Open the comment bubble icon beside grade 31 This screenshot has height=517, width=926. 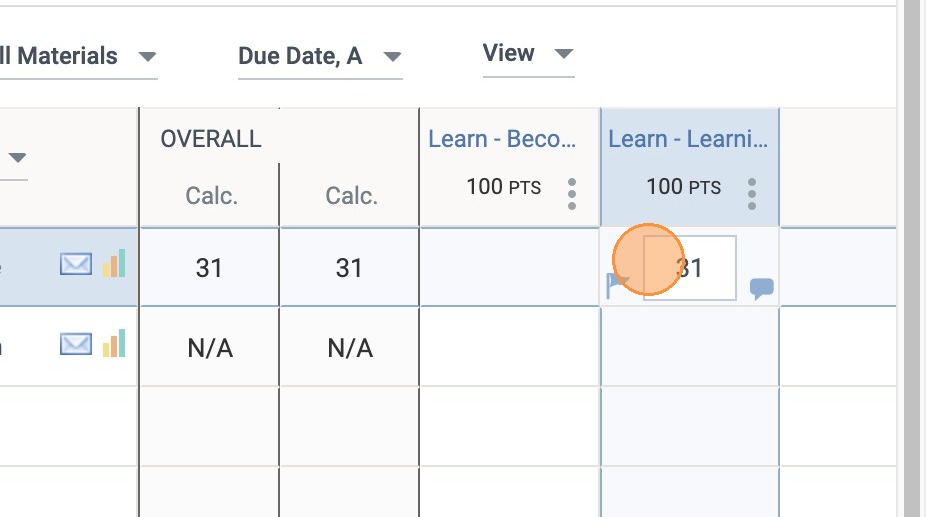click(762, 289)
